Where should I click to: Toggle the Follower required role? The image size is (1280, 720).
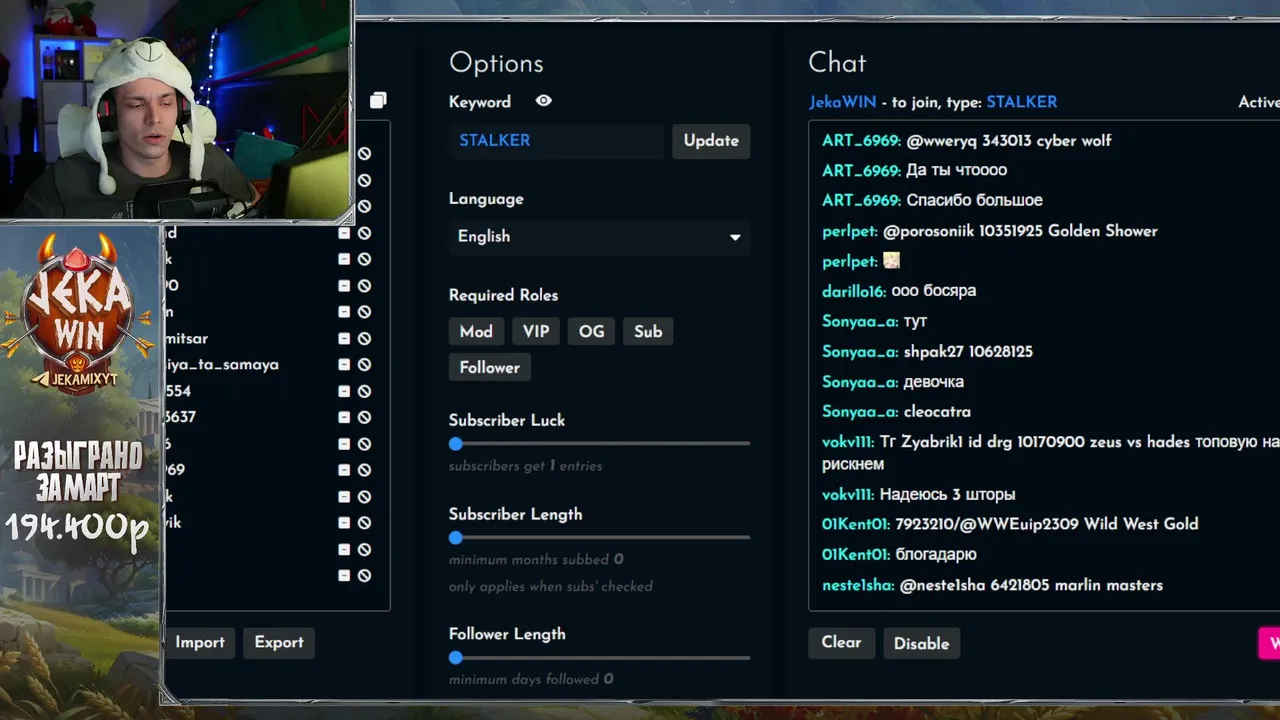pyautogui.click(x=490, y=368)
